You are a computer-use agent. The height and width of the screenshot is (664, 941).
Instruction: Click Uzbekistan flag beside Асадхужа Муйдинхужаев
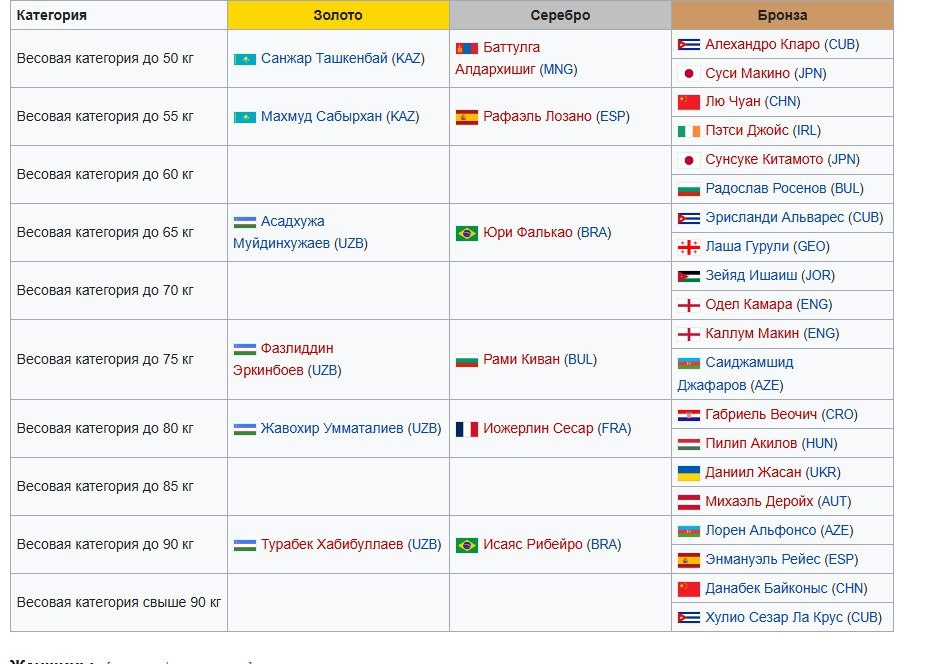click(x=244, y=222)
